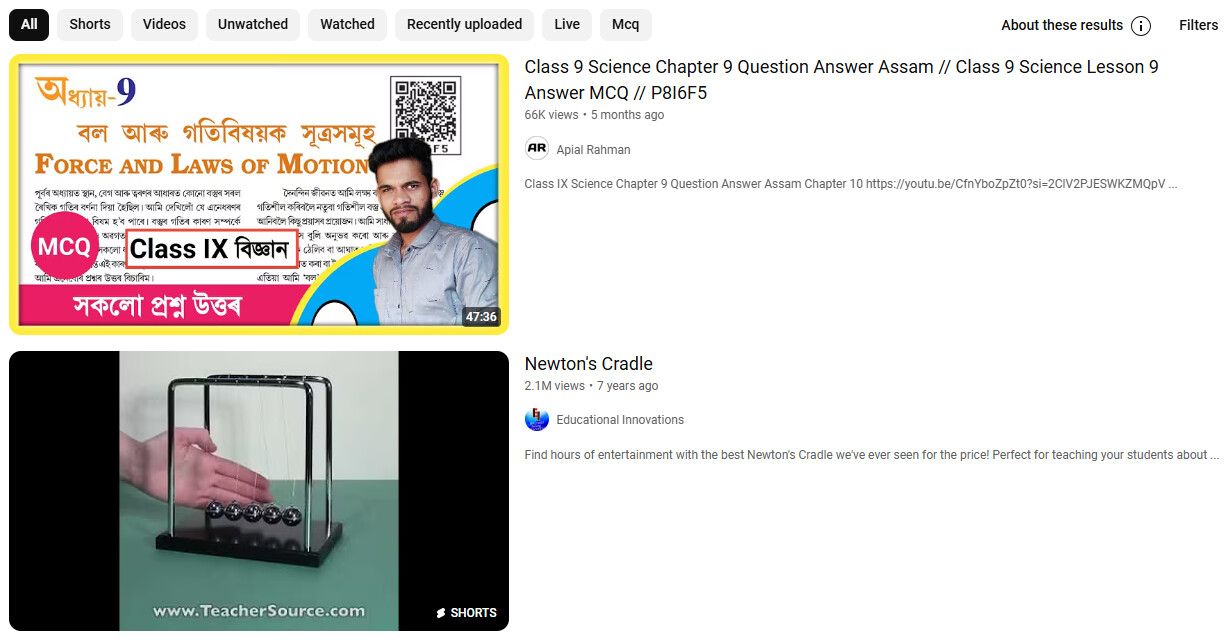
Task: Open the Class 9 Science Chapter 9 title
Action: [841, 80]
